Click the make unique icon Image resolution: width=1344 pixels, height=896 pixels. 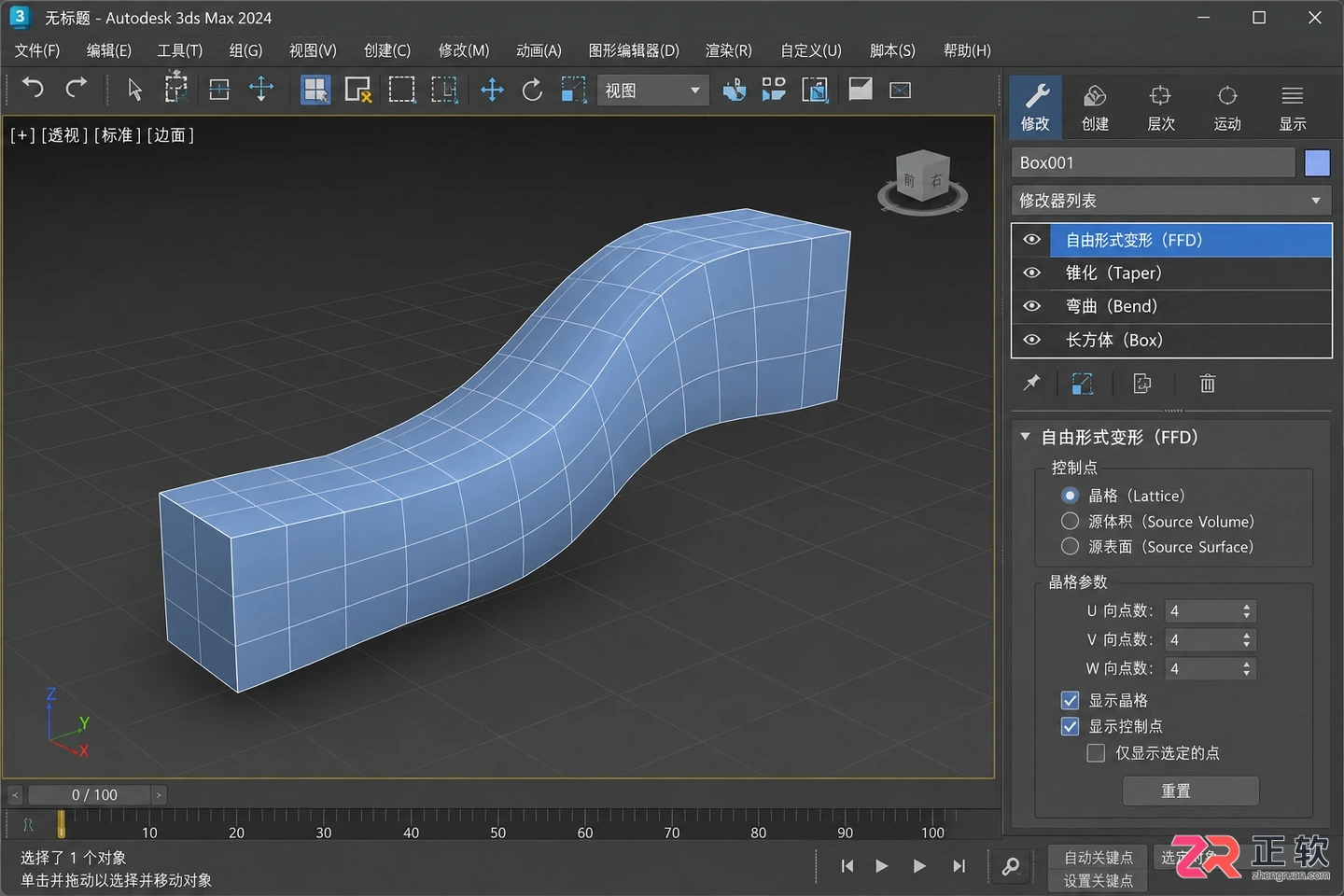tap(1141, 383)
